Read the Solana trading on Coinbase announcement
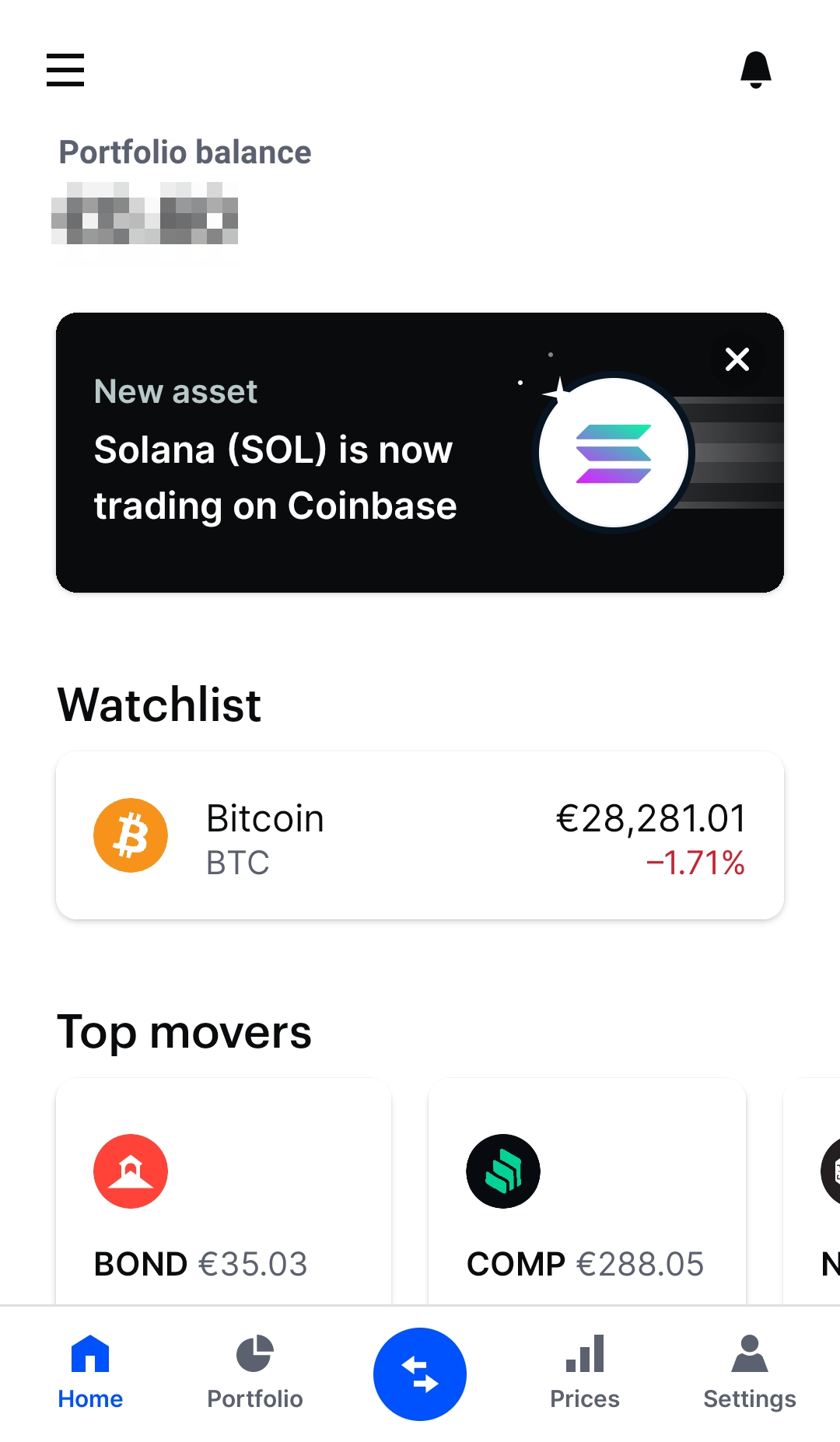840x1442 pixels. [x=275, y=478]
